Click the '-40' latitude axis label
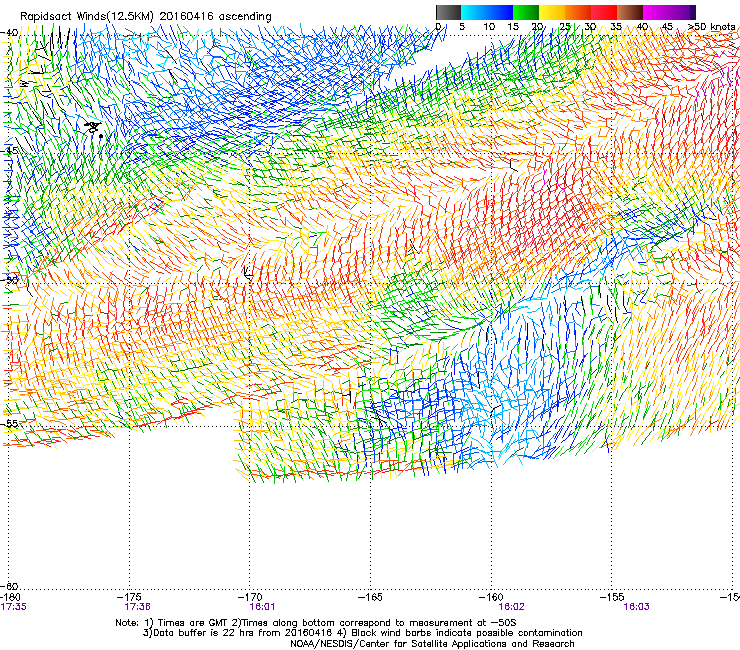Viewport: 740px width, 650px height. (x=9, y=33)
